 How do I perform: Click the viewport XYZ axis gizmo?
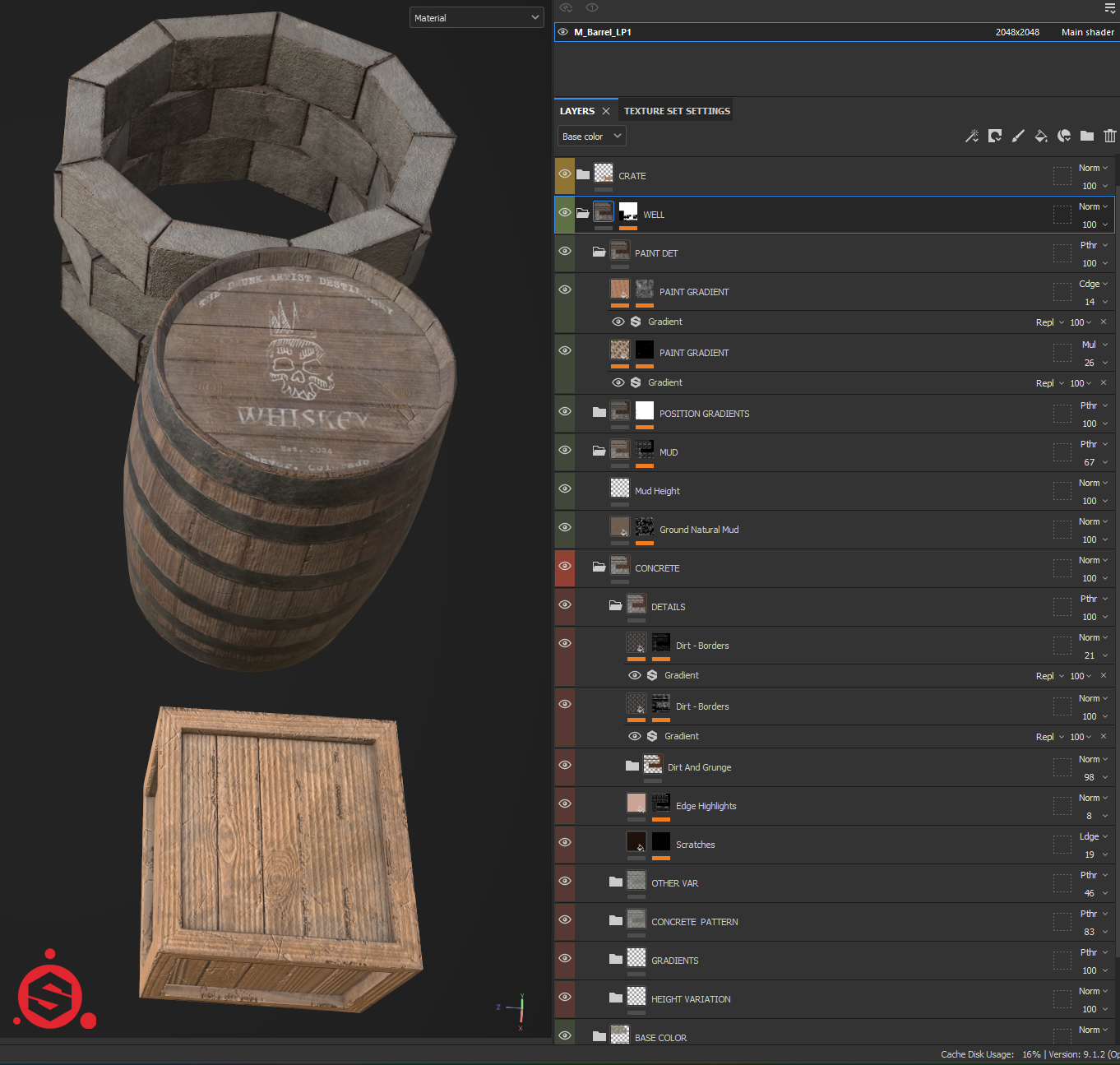click(511, 1010)
